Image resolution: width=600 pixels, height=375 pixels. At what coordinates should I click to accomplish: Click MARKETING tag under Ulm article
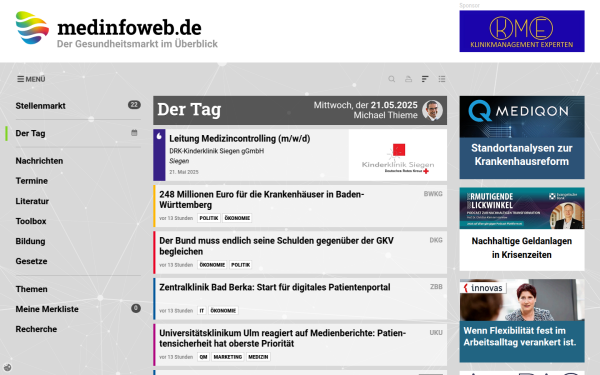coord(228,357)
